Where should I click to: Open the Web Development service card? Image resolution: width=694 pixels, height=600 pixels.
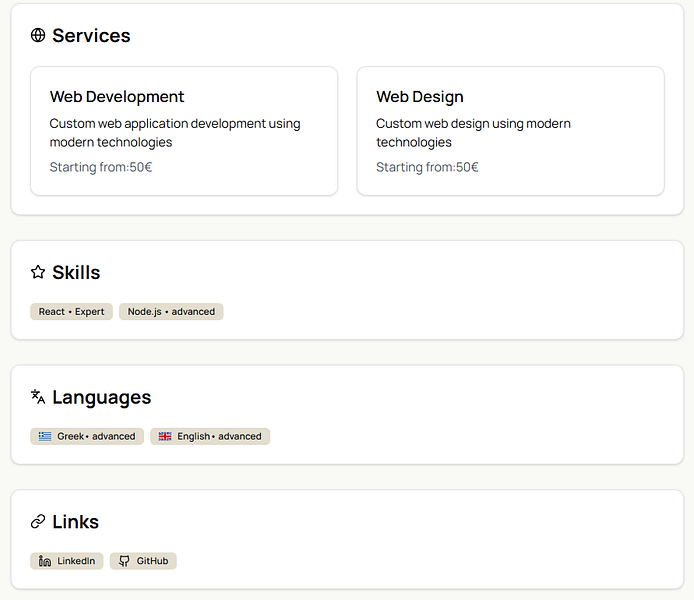[184, 131]
